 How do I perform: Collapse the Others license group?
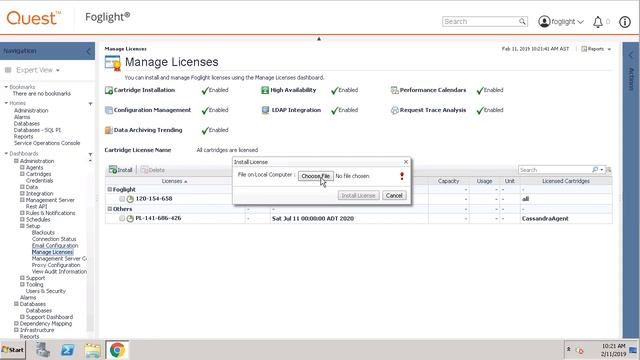(x=109, y=209)
